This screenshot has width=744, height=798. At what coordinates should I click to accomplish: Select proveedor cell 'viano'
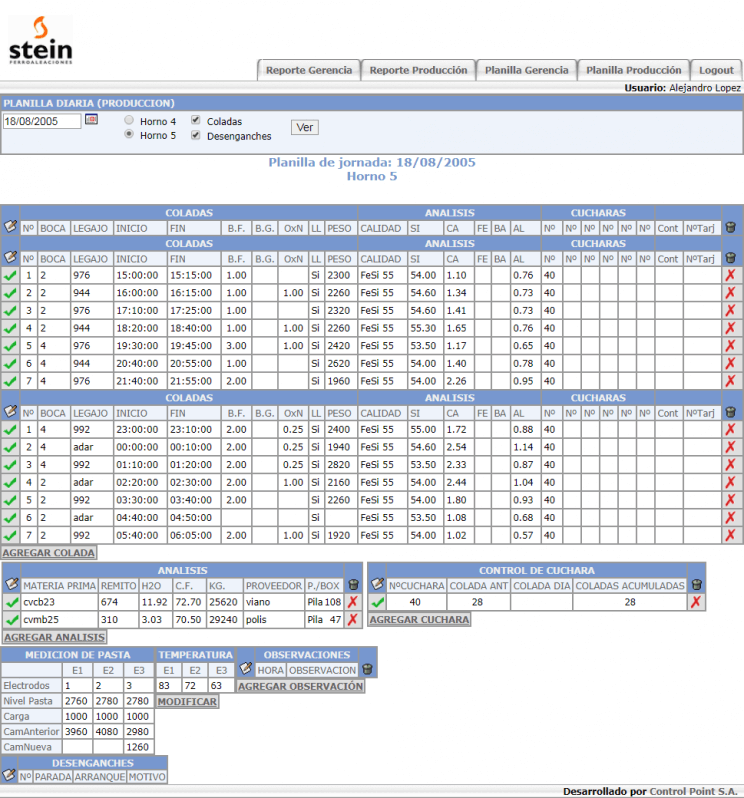point(274,602)
